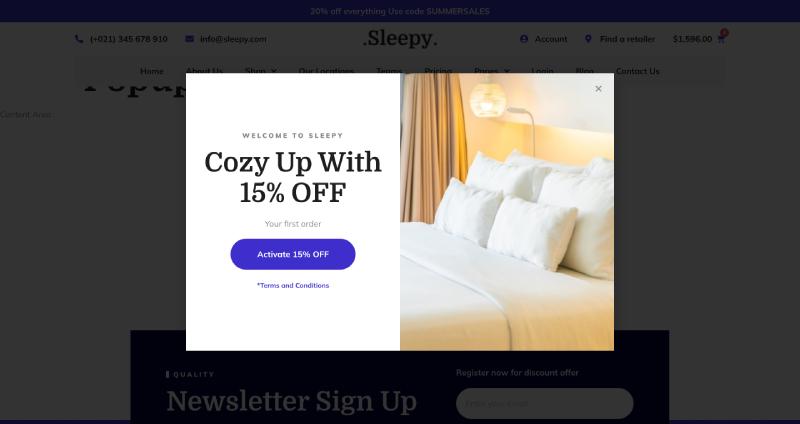The image size is (800, 424).
Task: Open the Our Locations menu item
Action: pyautogui.click(x=326, y=71)
